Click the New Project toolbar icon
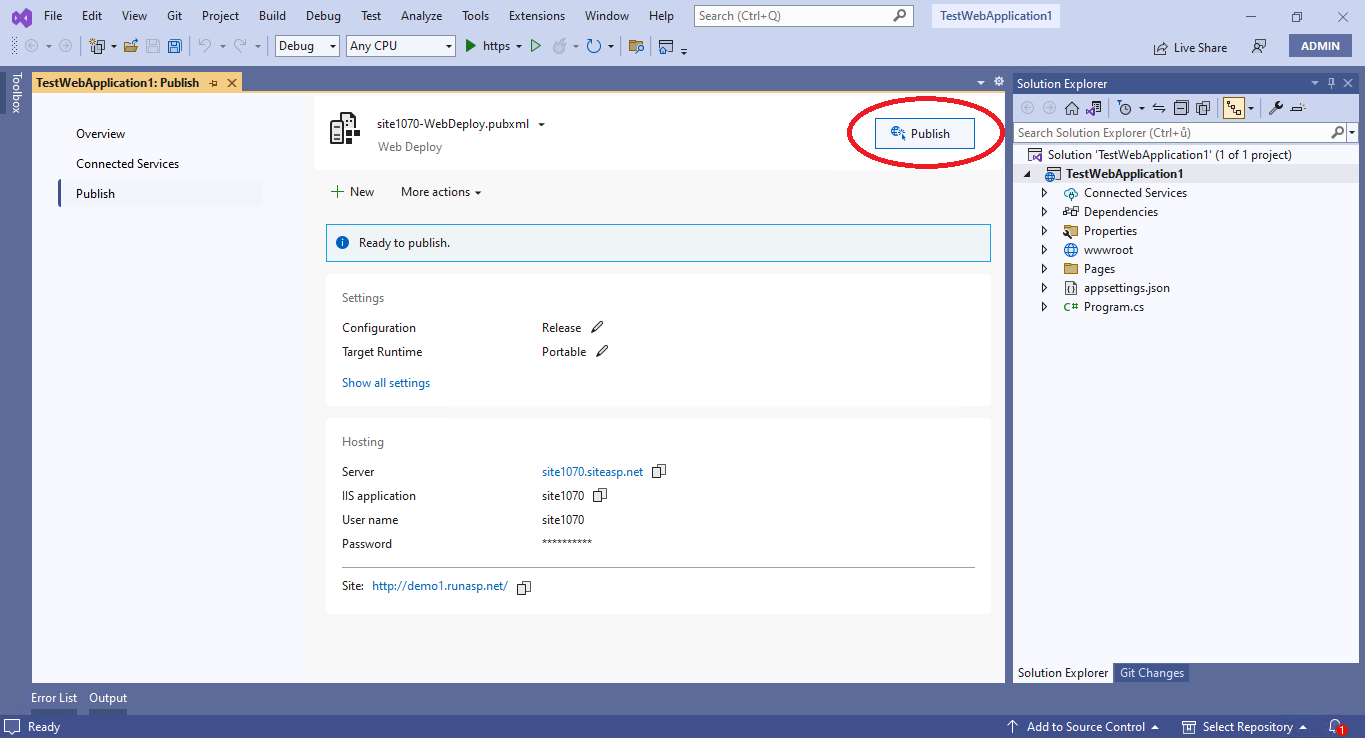This screenshot has width=1365, height=738. click(x=98, y=46)
